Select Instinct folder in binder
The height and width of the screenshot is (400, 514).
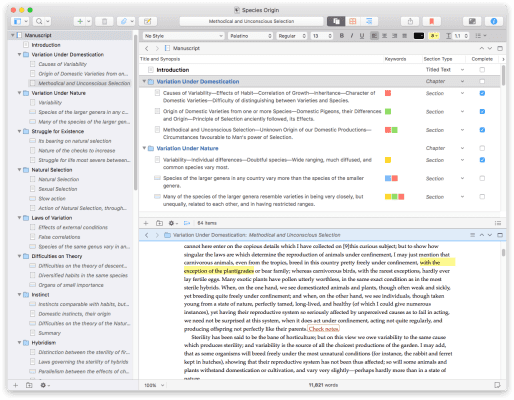(40, 295)
